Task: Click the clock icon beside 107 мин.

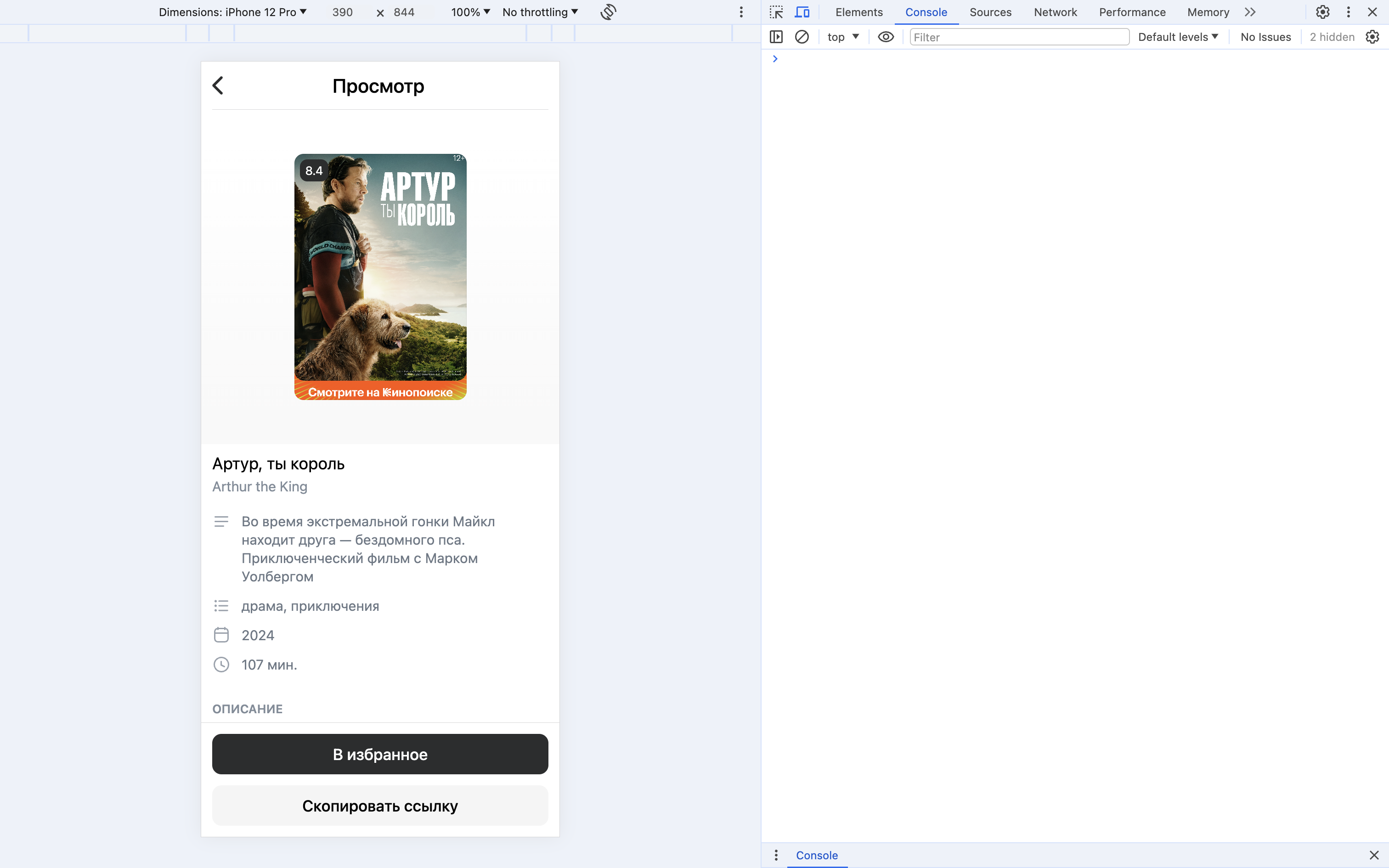Action: (221, 664)
